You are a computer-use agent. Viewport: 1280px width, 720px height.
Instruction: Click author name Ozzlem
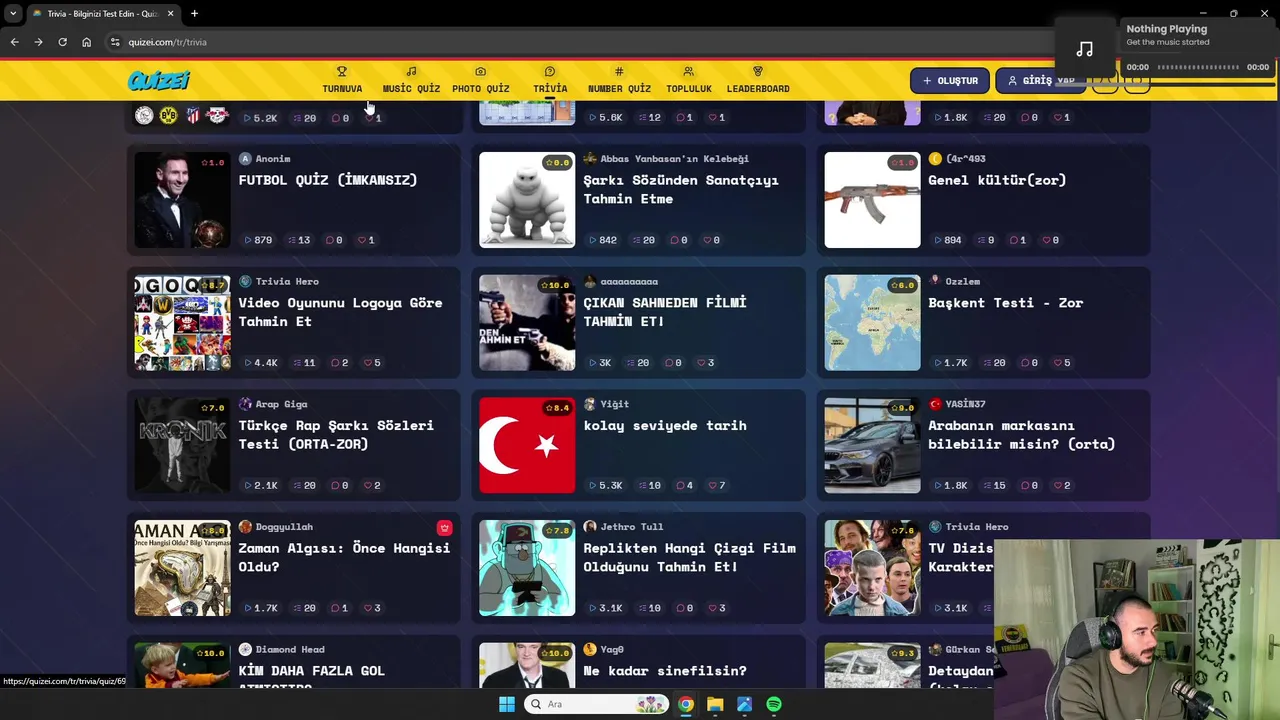[x=962, y=282]
